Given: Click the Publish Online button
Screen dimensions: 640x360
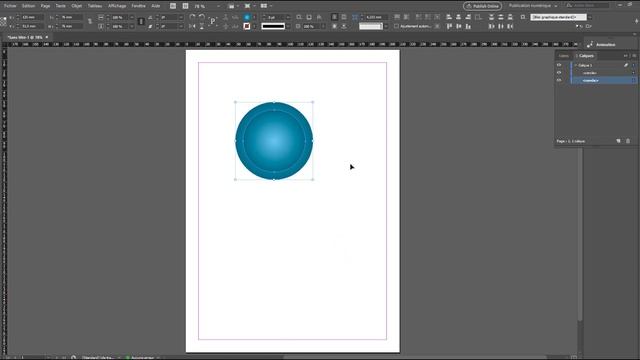Looking at the screenshot, I should pyautogui.click(x=482, y=6).
